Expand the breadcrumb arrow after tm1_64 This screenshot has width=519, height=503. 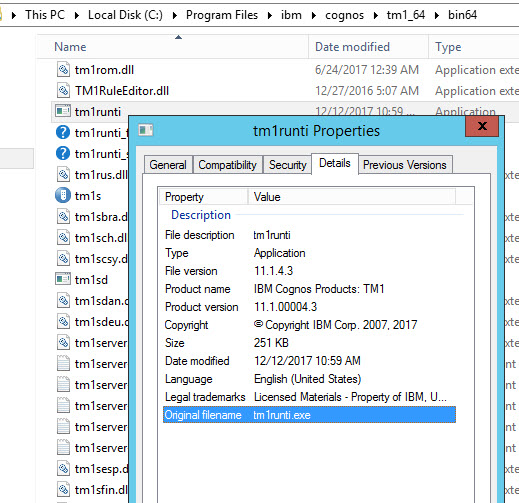click(437, 15)
